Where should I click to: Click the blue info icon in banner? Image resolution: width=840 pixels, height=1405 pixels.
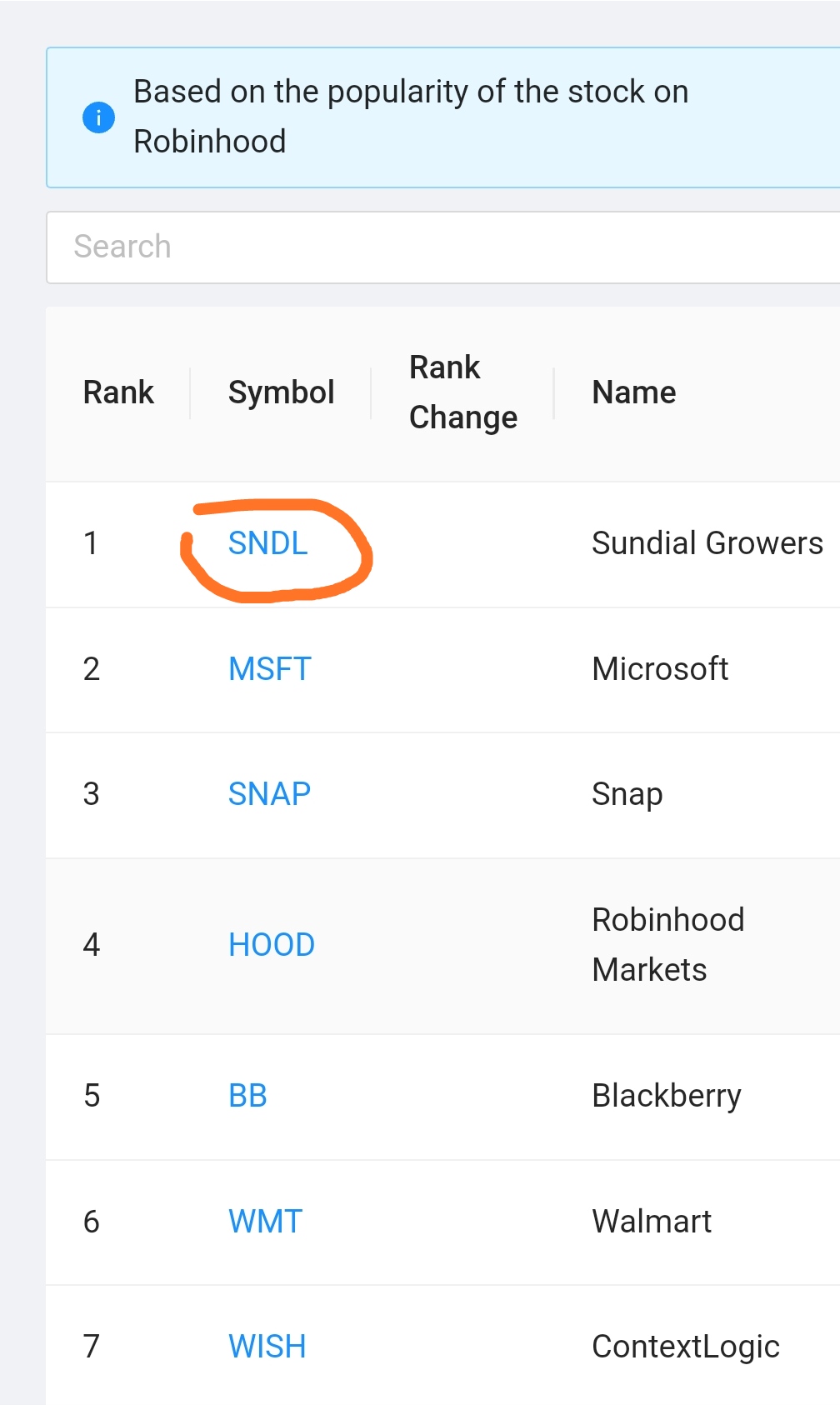(x=98, y=117)
